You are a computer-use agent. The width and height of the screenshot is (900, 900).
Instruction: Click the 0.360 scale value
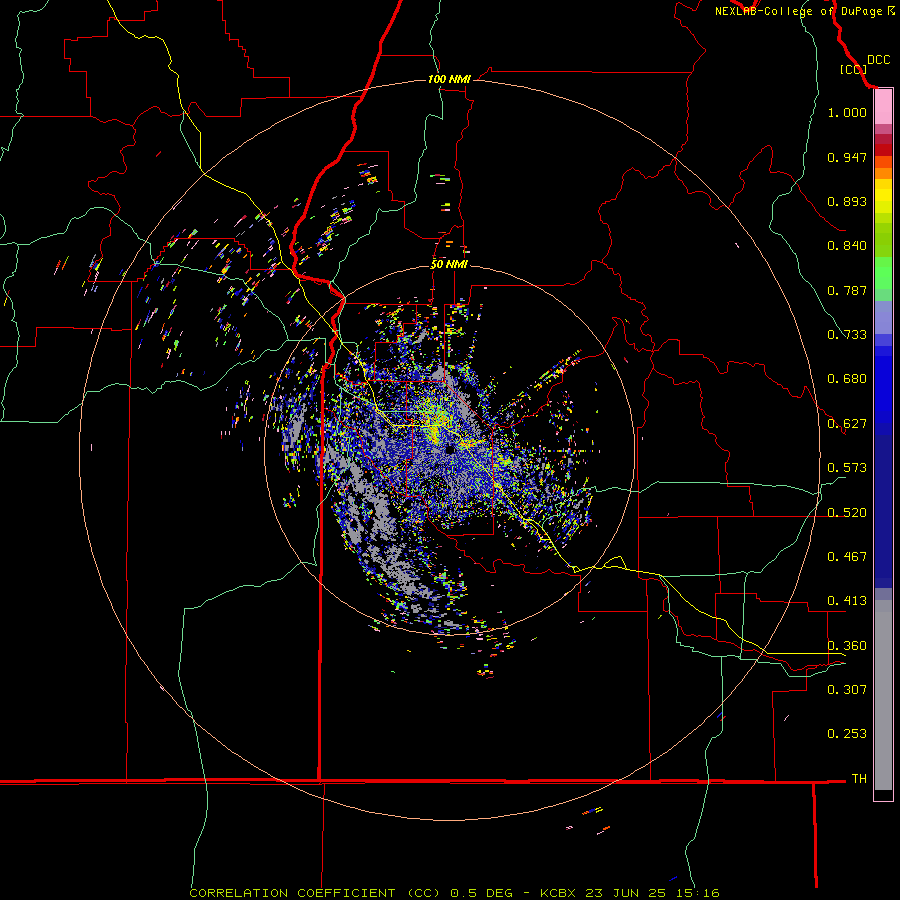(x=847, y=646)
